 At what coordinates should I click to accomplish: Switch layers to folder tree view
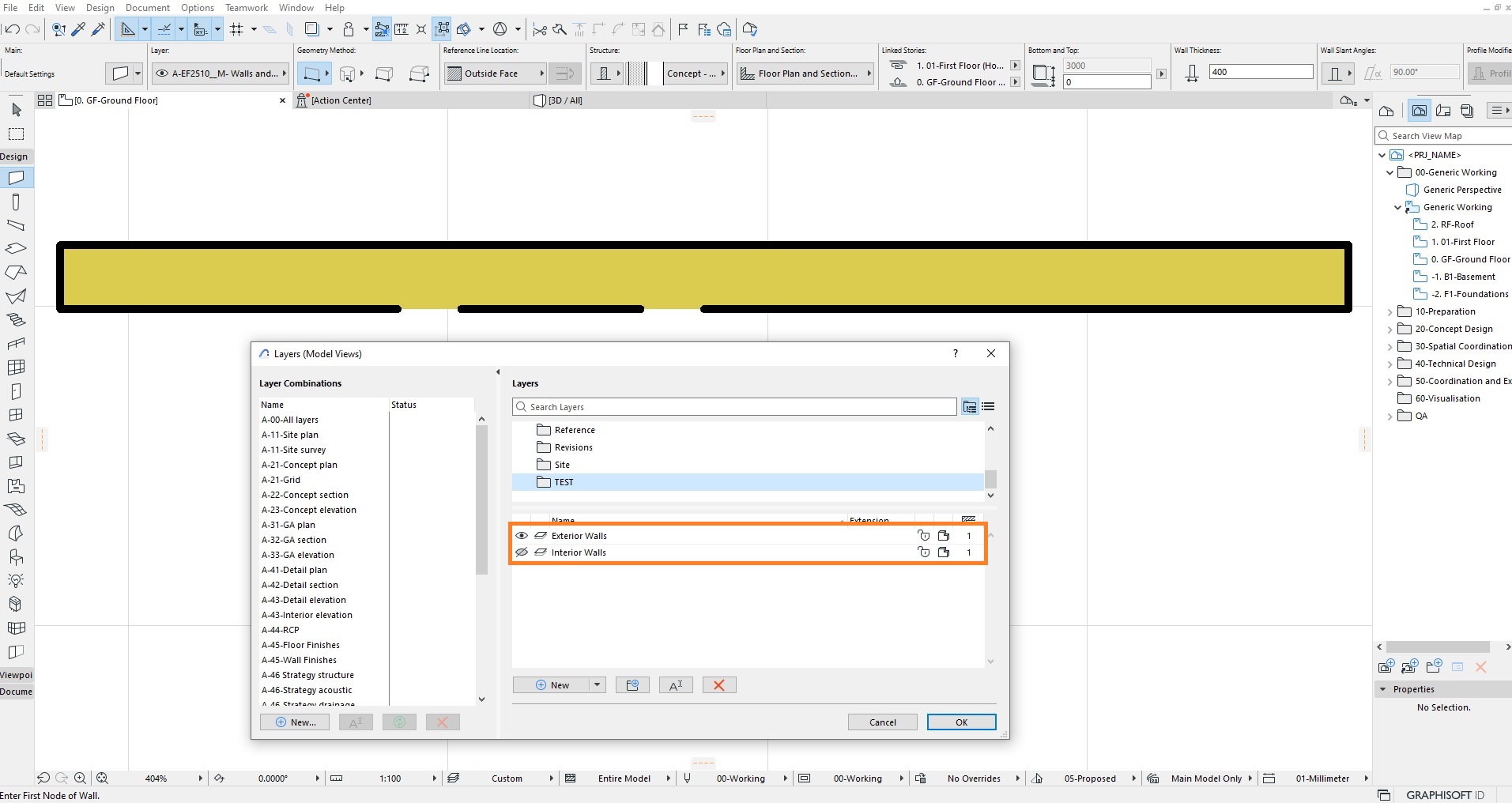point(970,407)
